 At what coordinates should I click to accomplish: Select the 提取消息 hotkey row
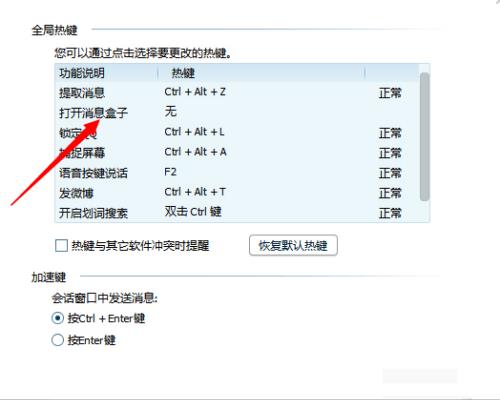237,93
